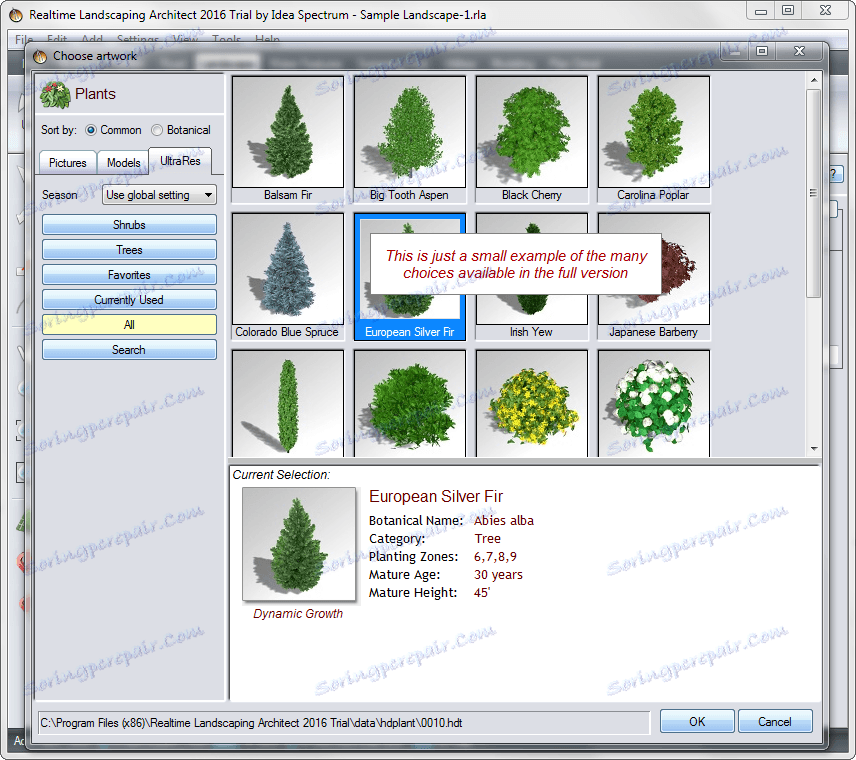Switch to the UltraRes tab
The width and height of the screenshot is (856, 760).
(x=180, y=161)
